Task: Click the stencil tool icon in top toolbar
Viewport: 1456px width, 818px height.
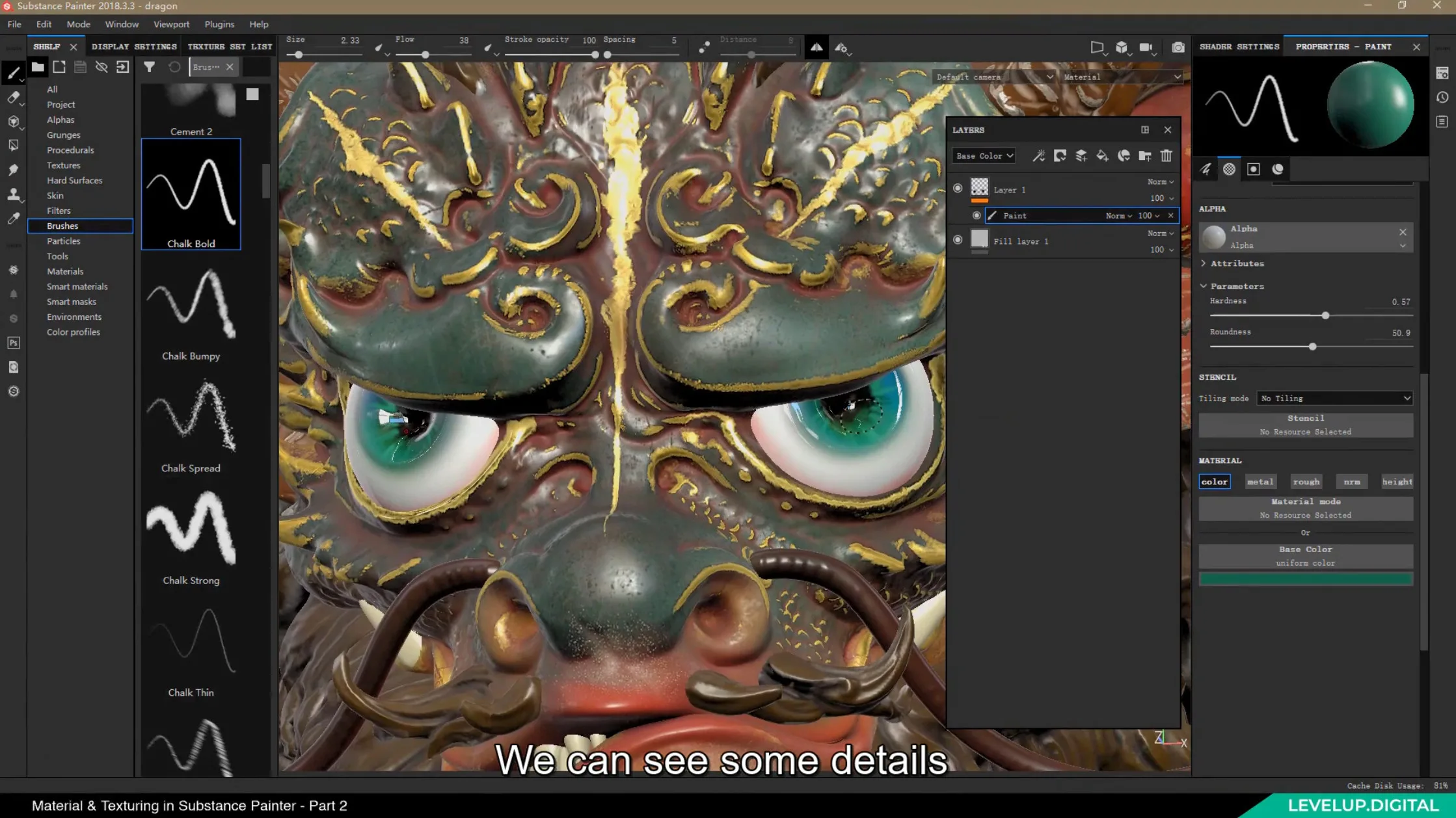Action: 817,47
